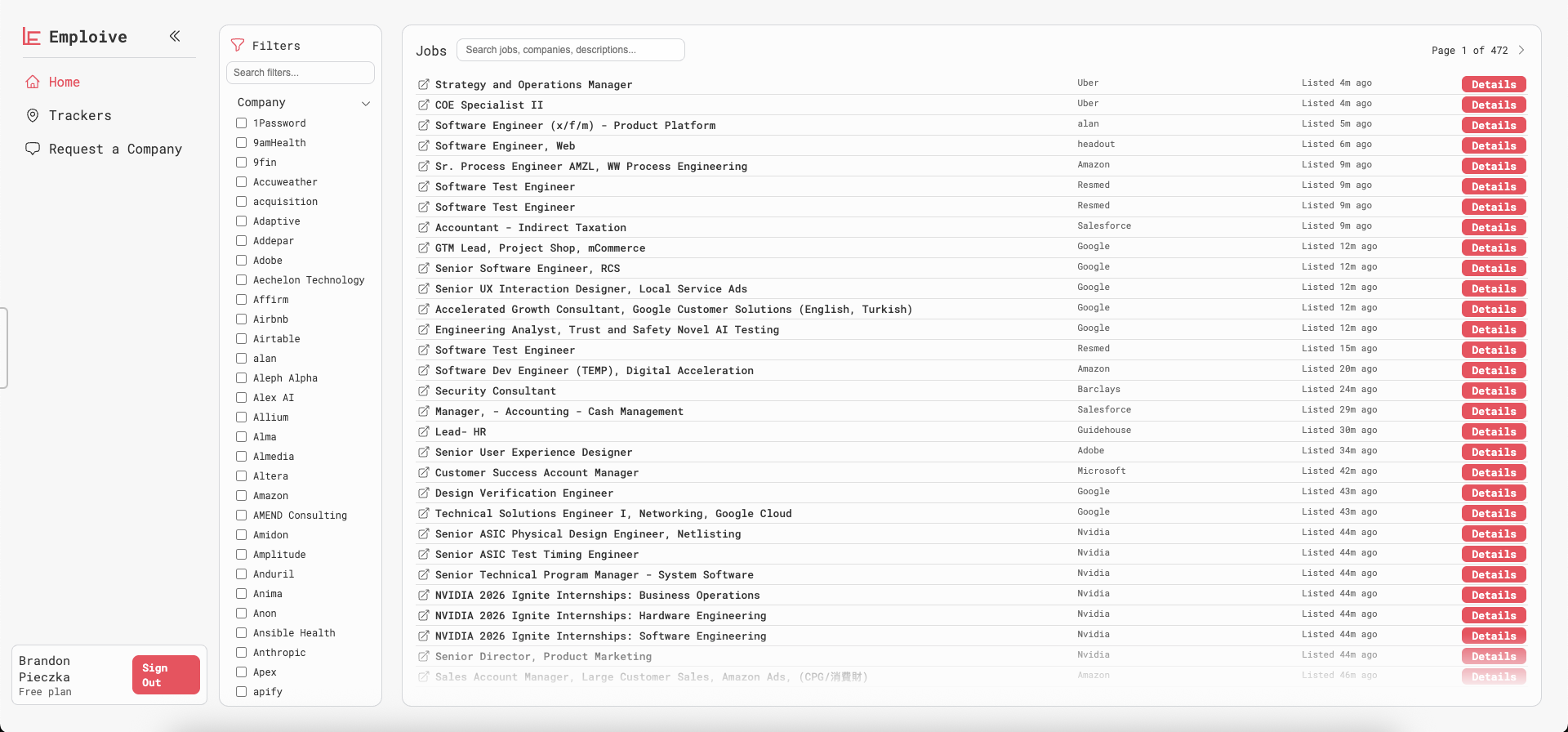The height and width of the screenshot is (732, 1568).
Task: Open link icon for Lead- HR
Action: click(x=424, y=431)
